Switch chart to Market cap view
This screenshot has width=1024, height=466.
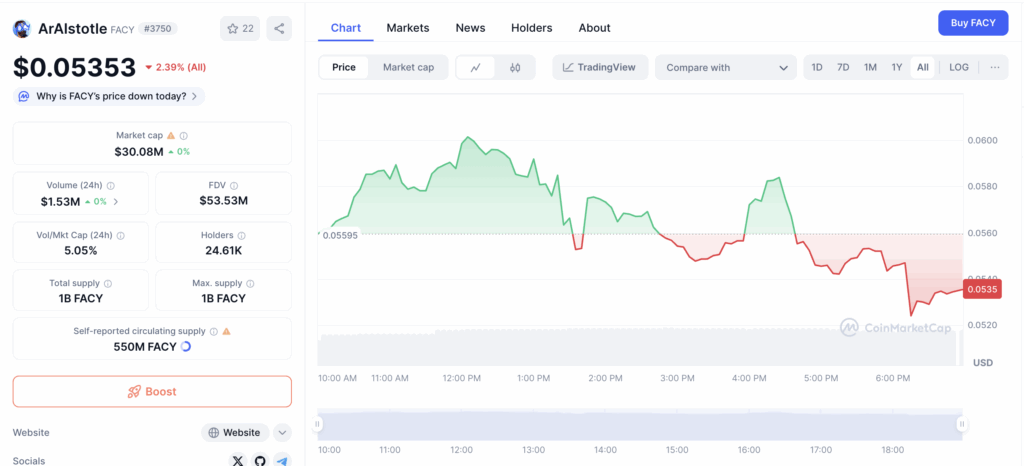[408, 68]
